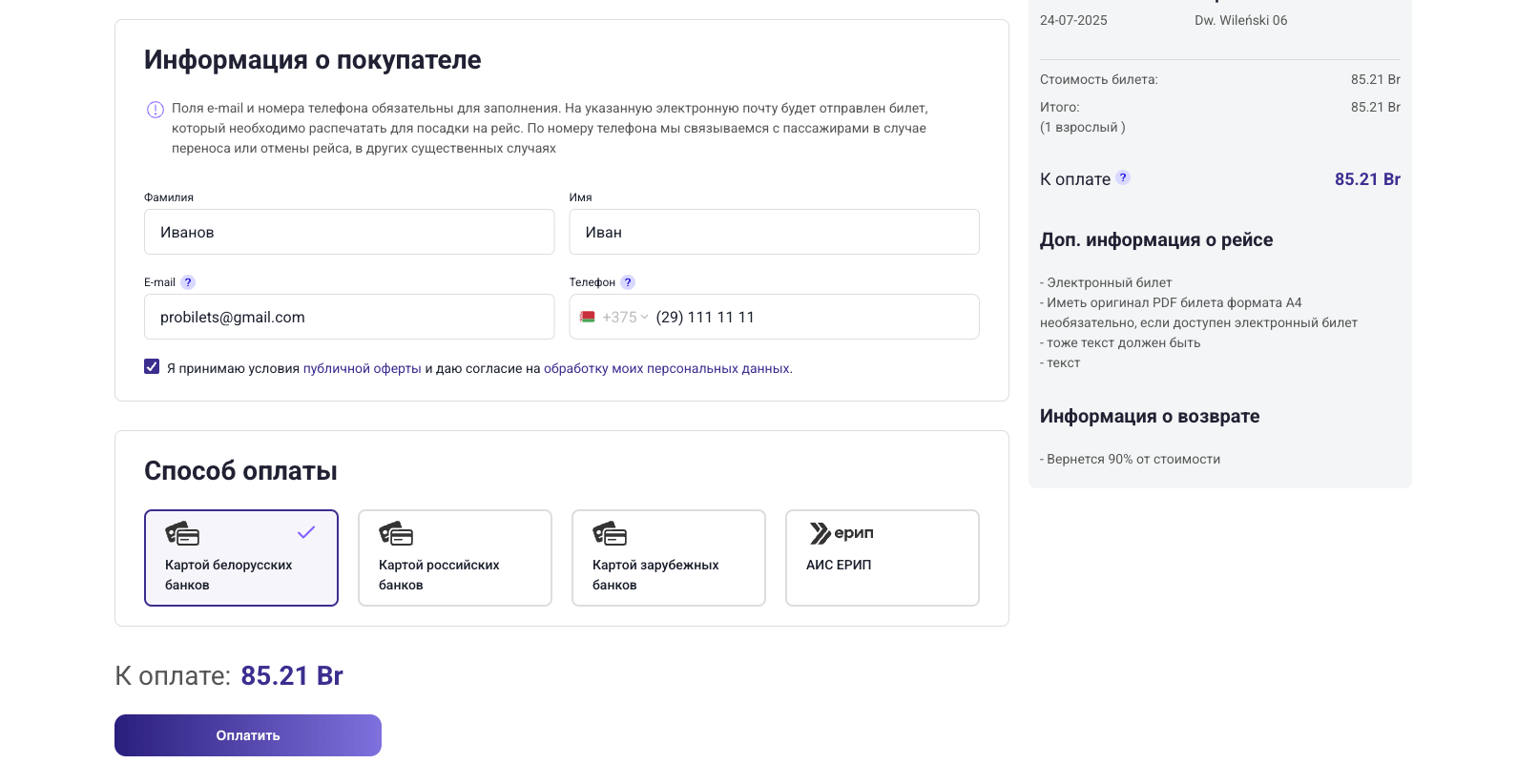Open обработку моих персональных данных link
This screenshot has width=1538, height=784.
coord(666,368)
